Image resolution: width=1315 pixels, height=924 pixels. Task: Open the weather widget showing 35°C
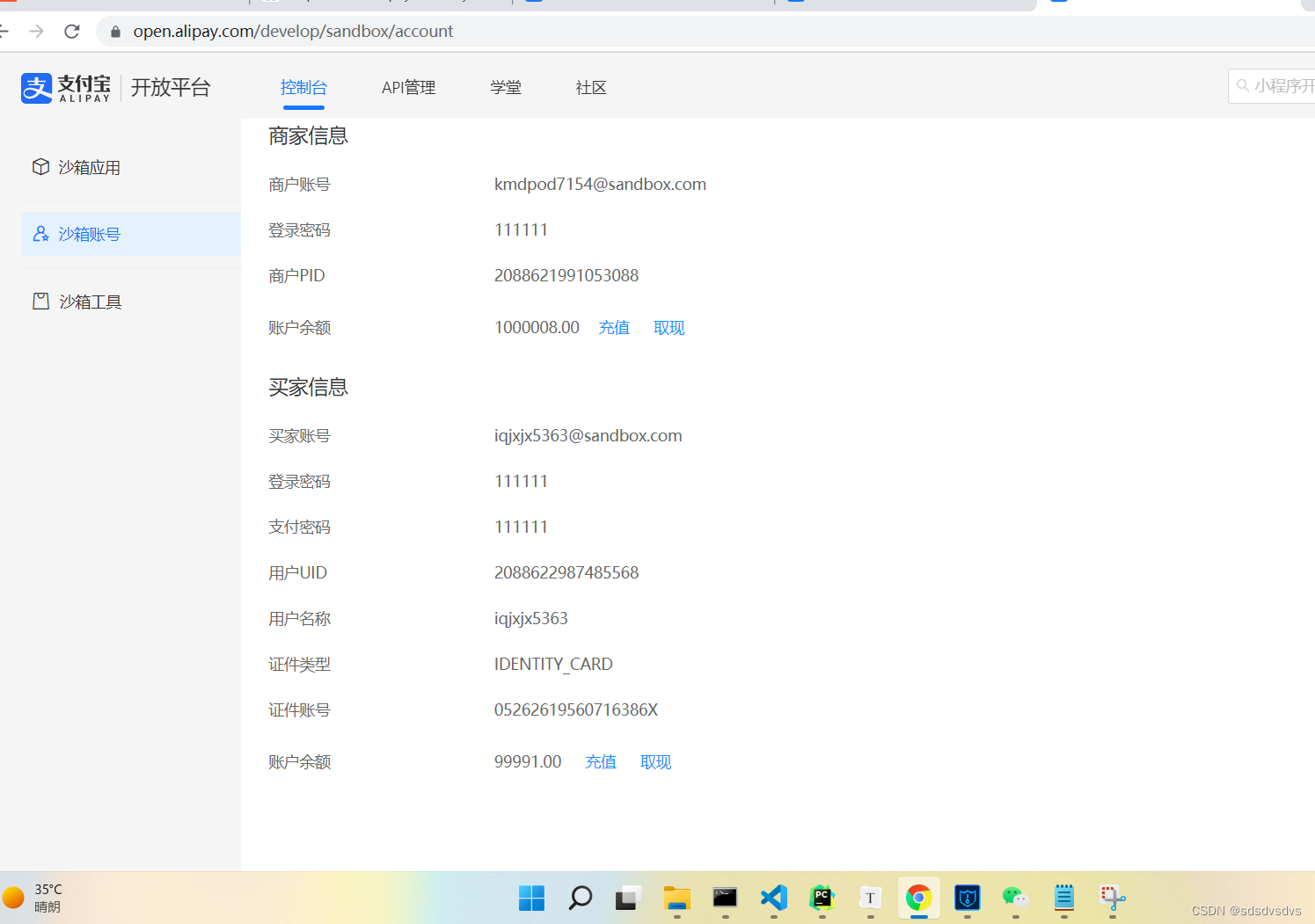click(x=33, y=898)
